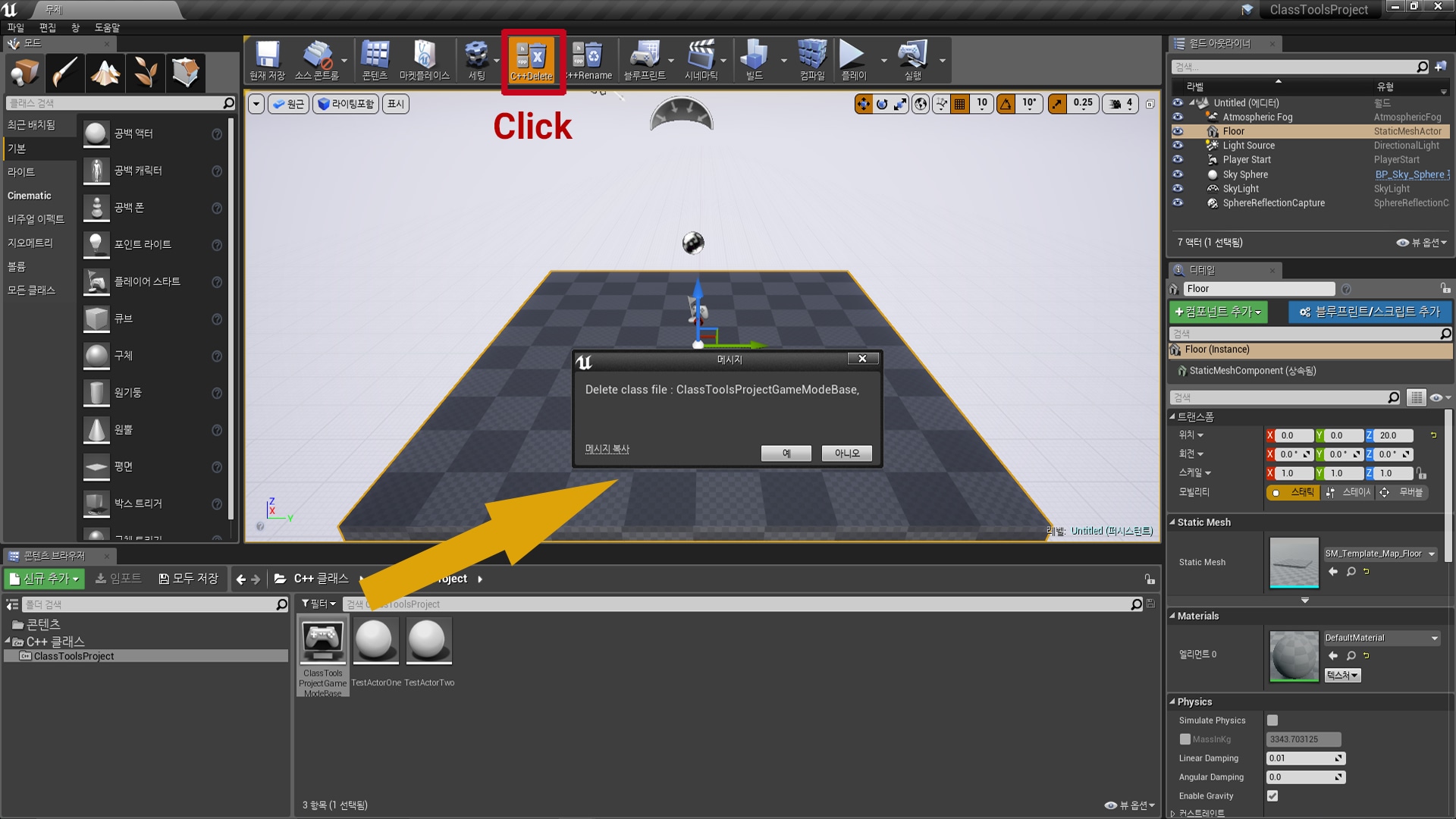This screenshot has width=1456, height=819.
Task: Open the Add Component dropdown
Action: pyautogui.click(x=1218, y=312)
